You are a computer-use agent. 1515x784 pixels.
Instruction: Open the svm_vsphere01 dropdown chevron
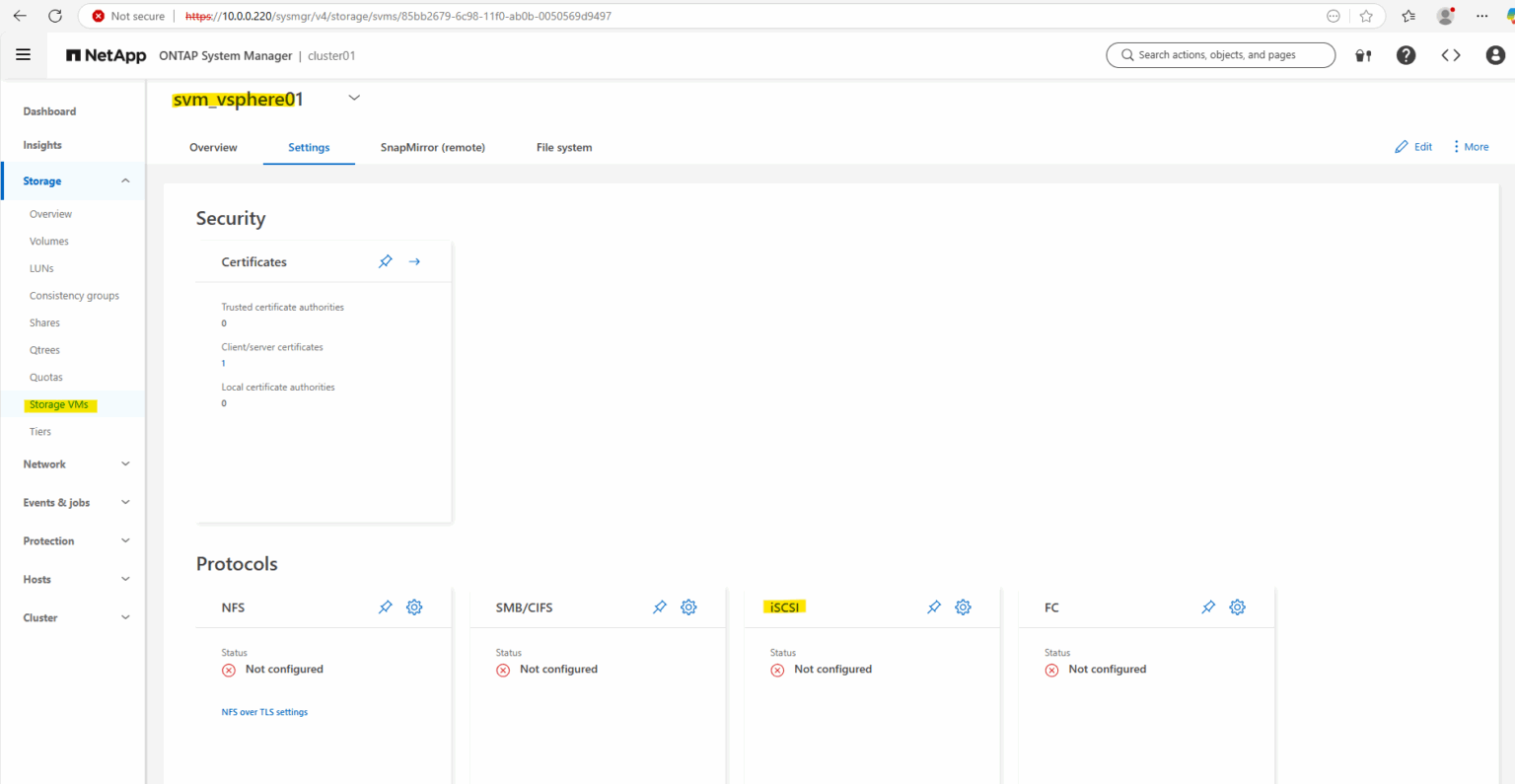(x=353, y=97)
